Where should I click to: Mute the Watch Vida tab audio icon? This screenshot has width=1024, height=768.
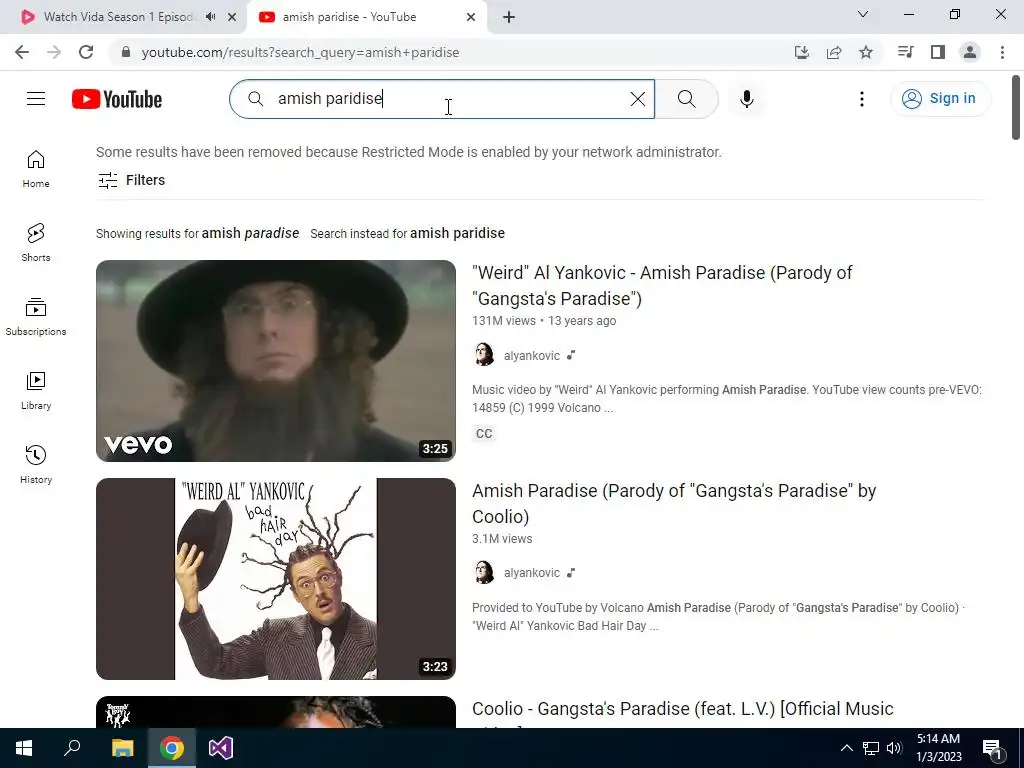(210, 17)
